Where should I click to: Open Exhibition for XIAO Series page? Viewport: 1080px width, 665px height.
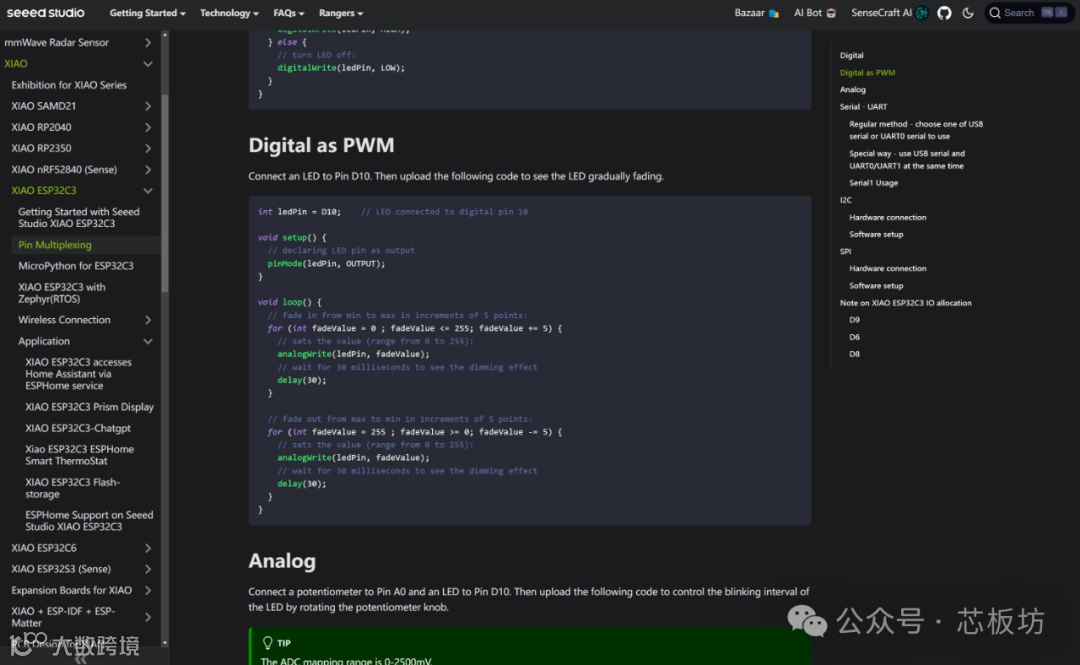coord(69,85)
